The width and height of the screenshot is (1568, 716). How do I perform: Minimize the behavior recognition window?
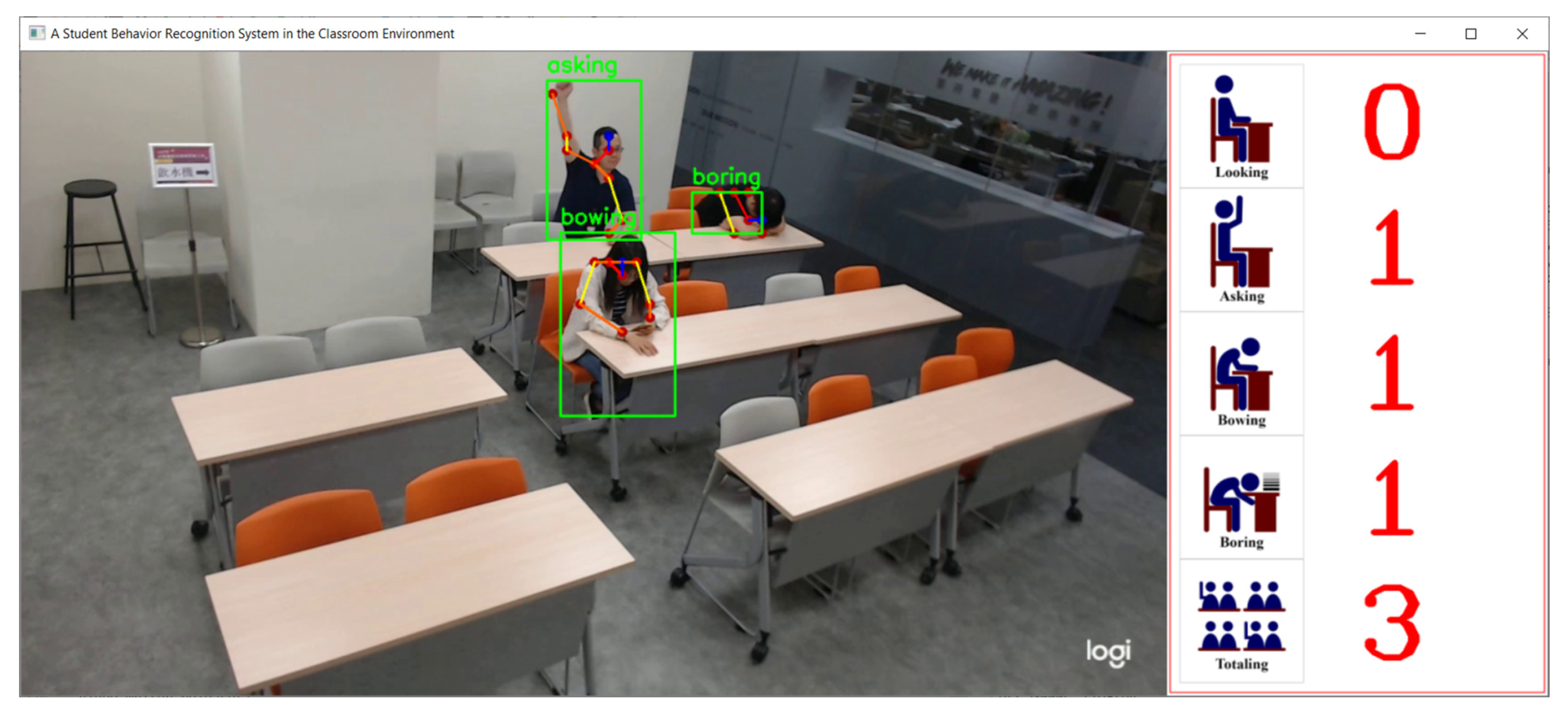pyautogui.click(x=1420, y=33)
